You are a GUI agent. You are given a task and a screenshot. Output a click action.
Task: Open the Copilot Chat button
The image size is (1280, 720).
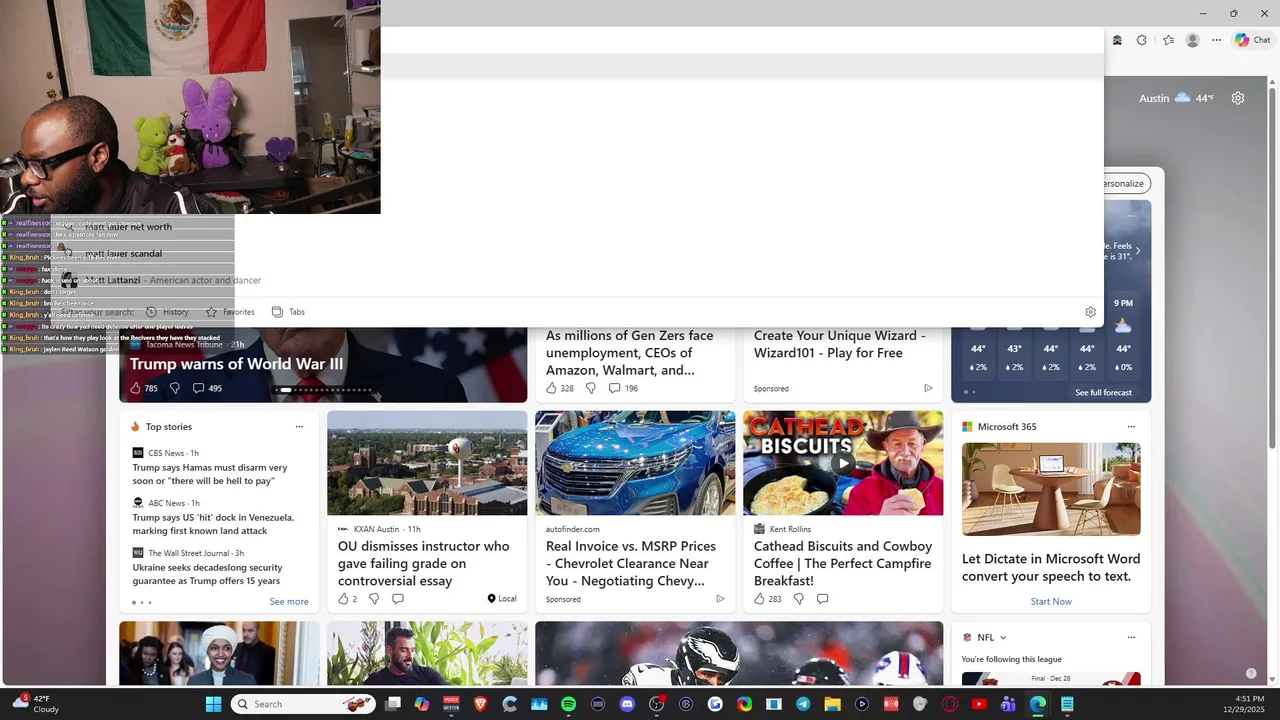coord(1253,40)
